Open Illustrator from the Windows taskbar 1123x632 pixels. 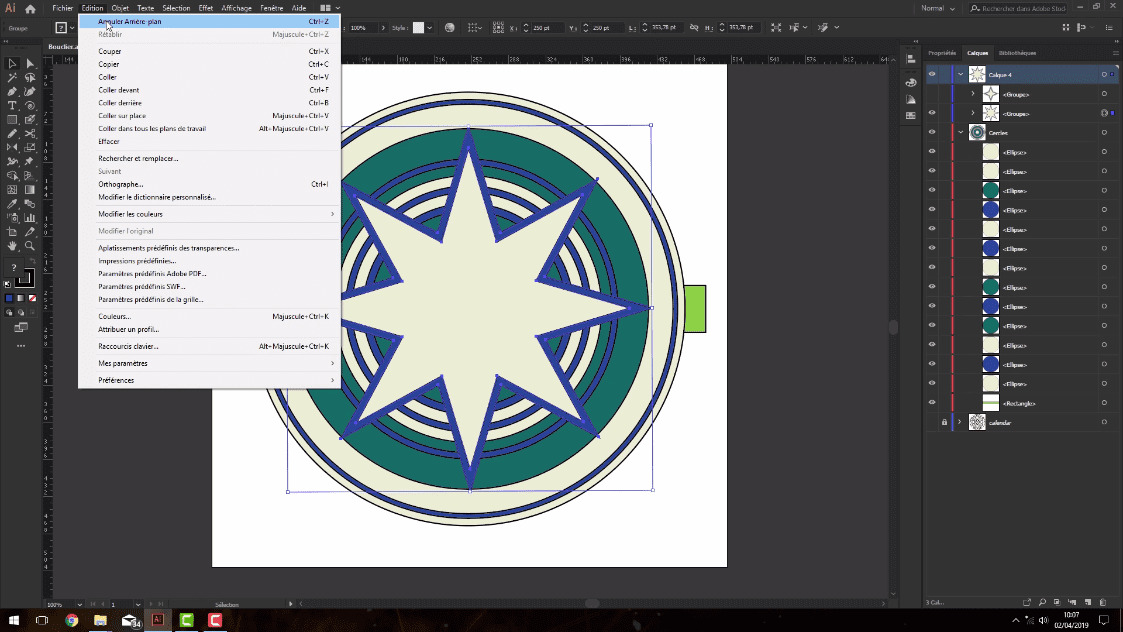click(157, 621)
